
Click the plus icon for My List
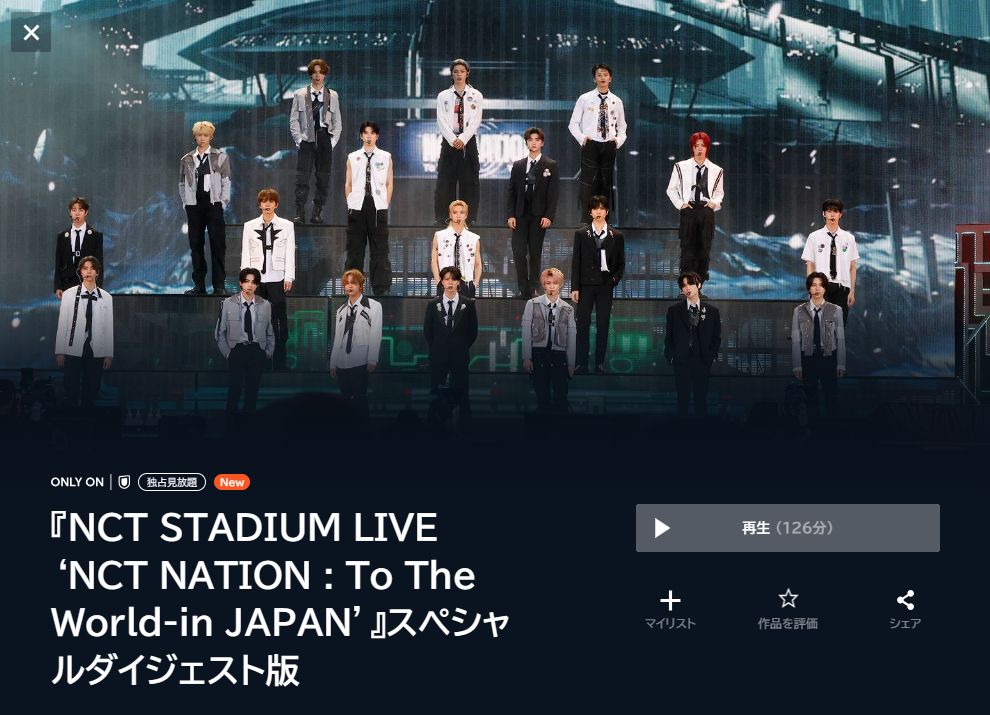tap(670, 600)
